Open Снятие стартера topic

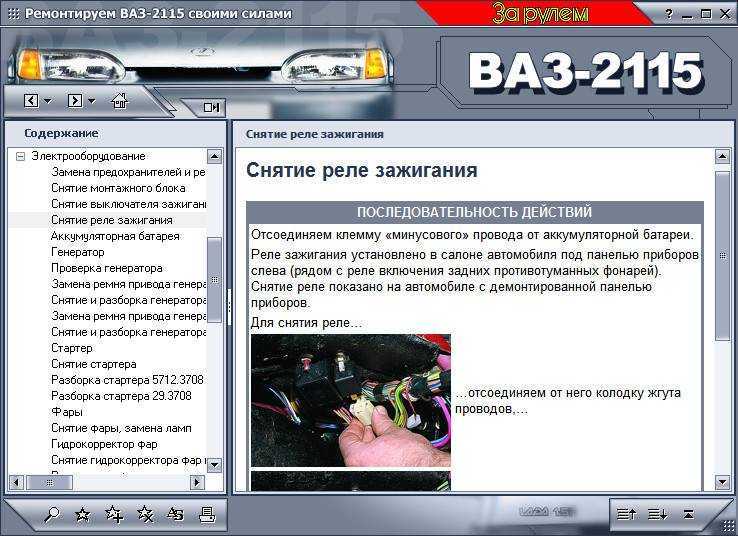pos(94,364)
